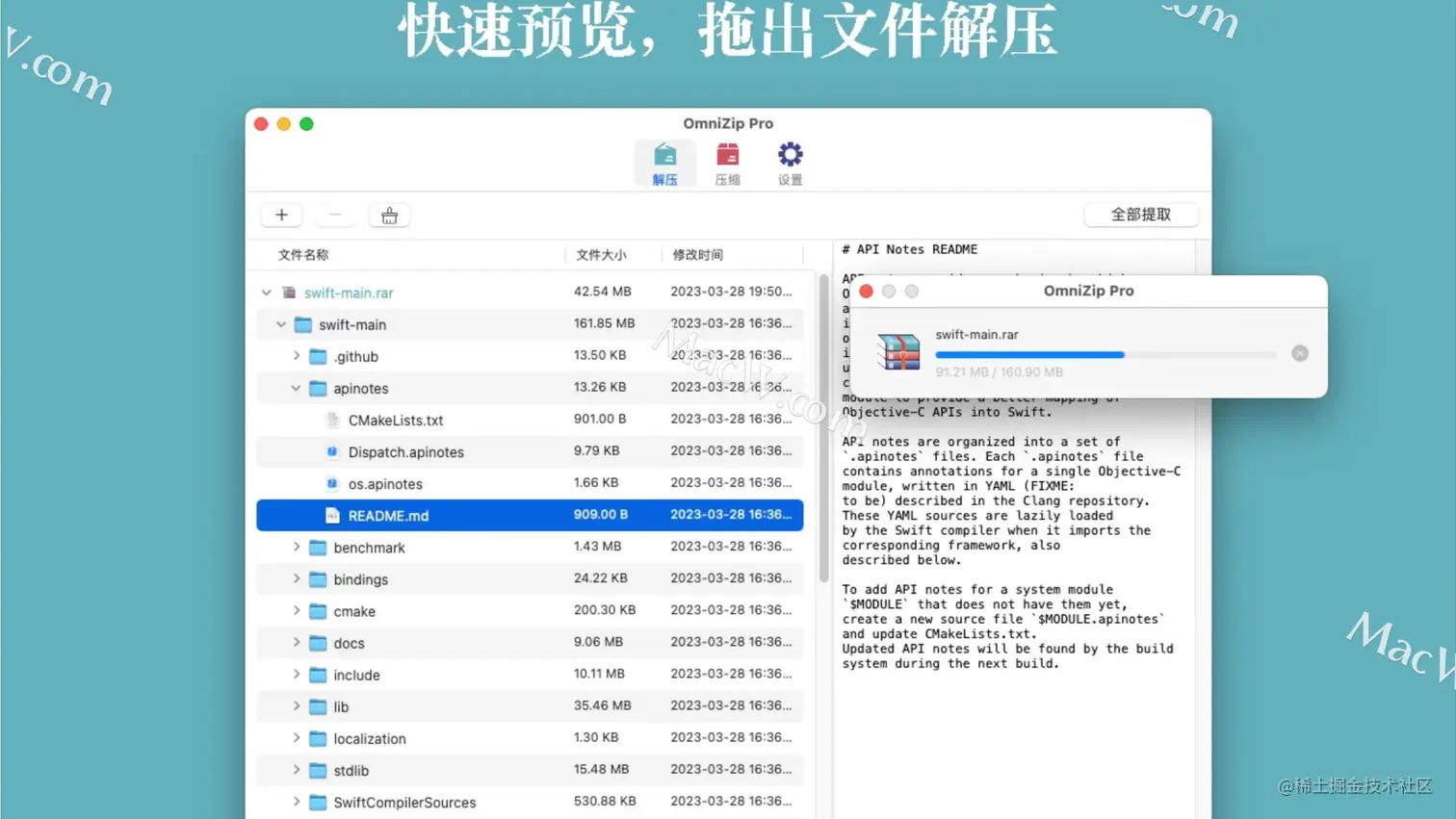Click the 全部提取 button
The height and width of the screenshot is (819, 1456).
pos(1141,215)
